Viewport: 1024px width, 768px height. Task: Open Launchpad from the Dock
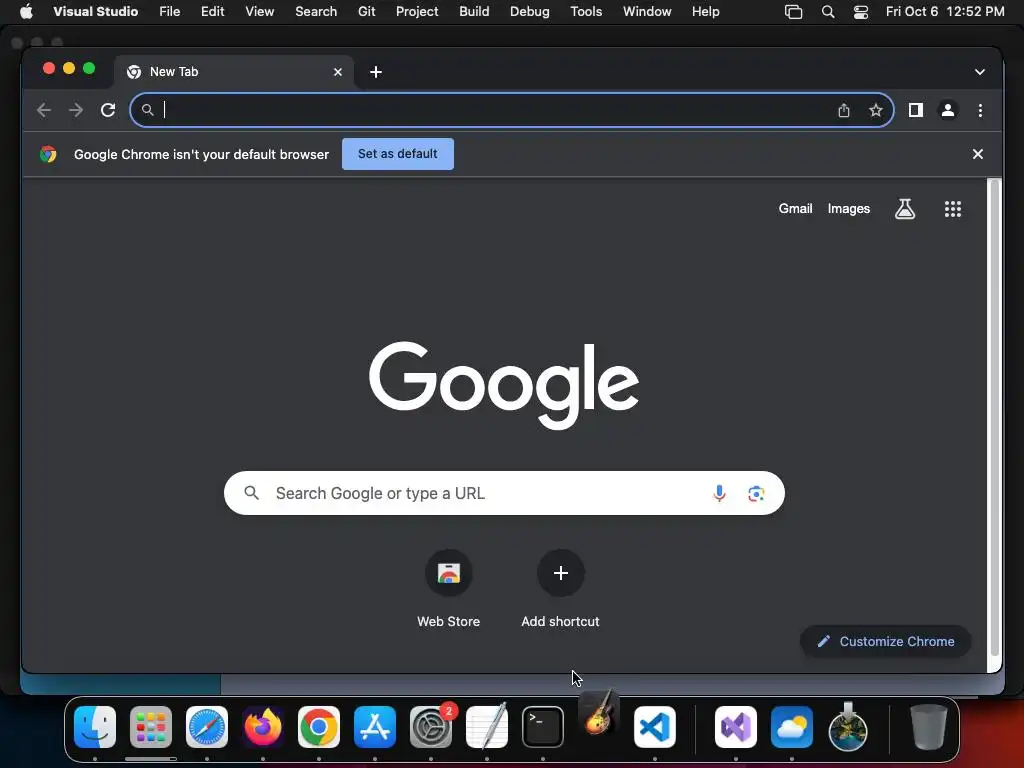point(151,727)
